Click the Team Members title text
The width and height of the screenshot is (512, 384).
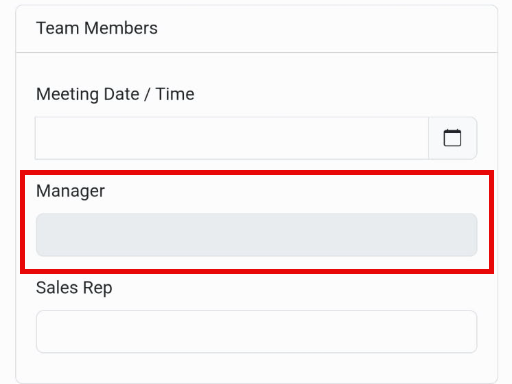point(97,28)
